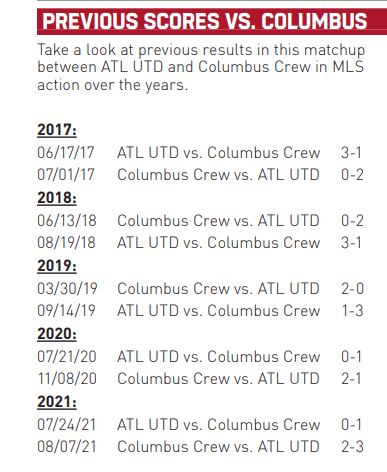The height and width of the screenshot is (472, 387).
Task: Click the 1-3 score for 09/14/19
Action: tap(352, 311)
